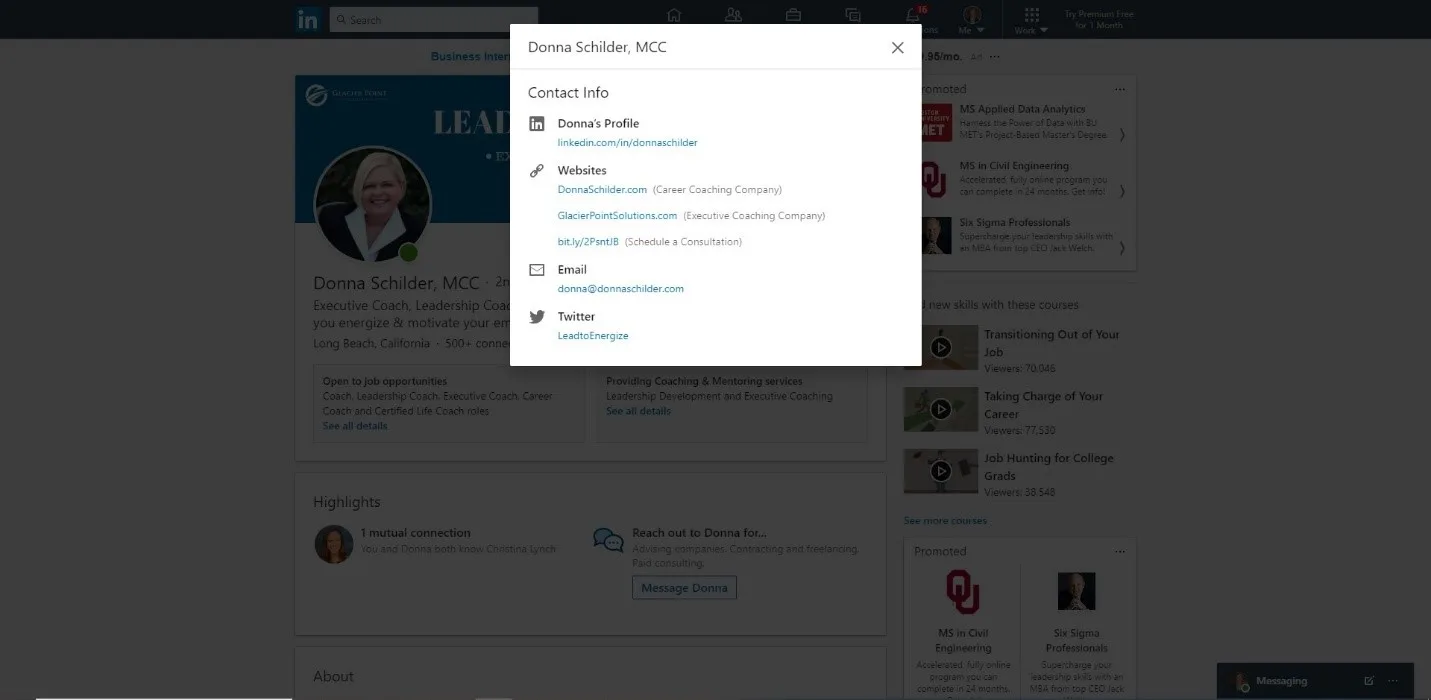Click See all details under Coaching services
1431x700 pixels.
pos(638,411)
